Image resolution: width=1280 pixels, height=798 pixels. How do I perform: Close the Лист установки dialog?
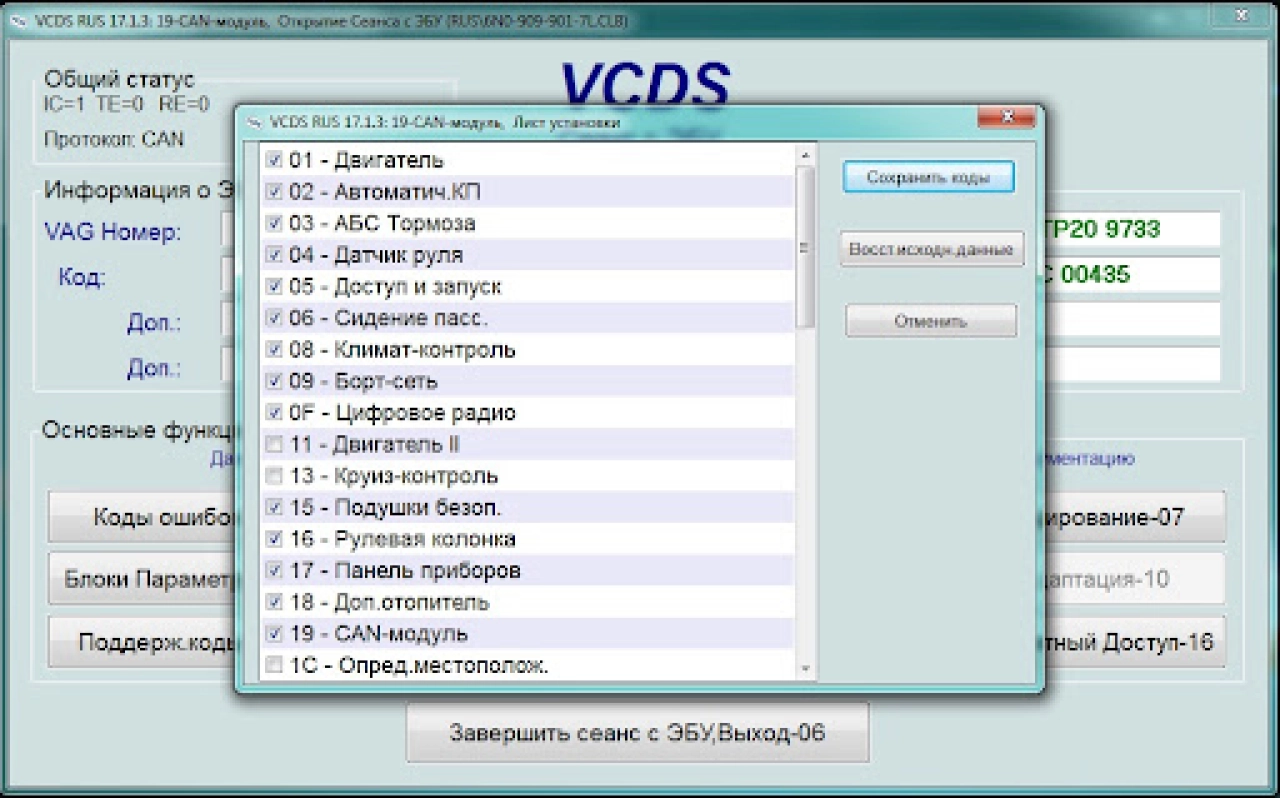(x=1005, y=118)
